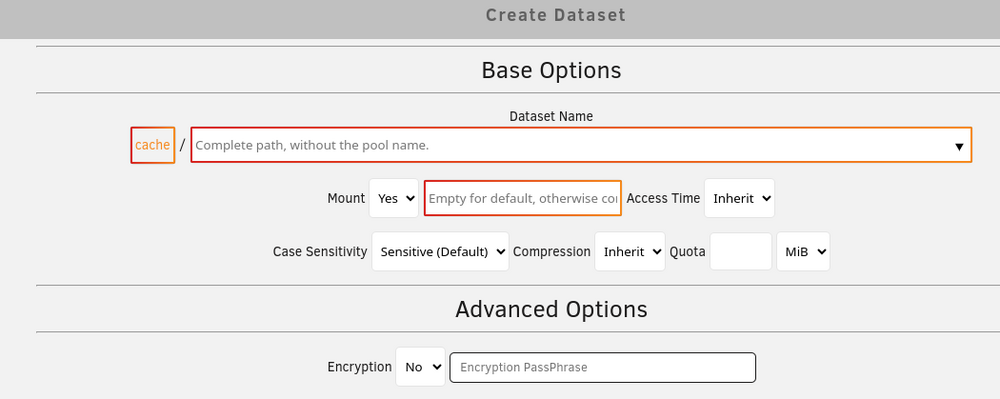Click the Compression label
Viewport: 1000px width, 399px height.
coord(552,252)
